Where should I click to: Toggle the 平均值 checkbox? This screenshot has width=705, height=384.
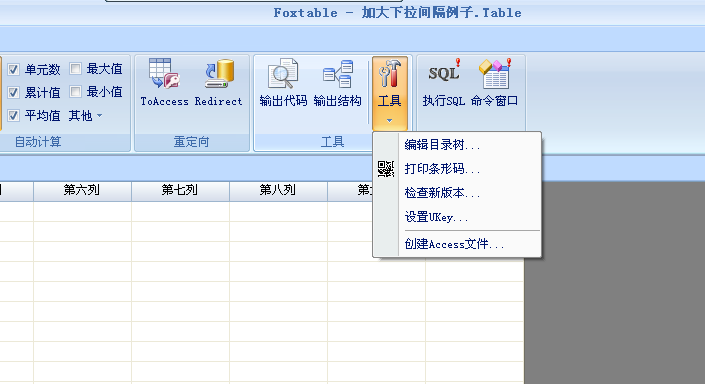pos(13,116)
